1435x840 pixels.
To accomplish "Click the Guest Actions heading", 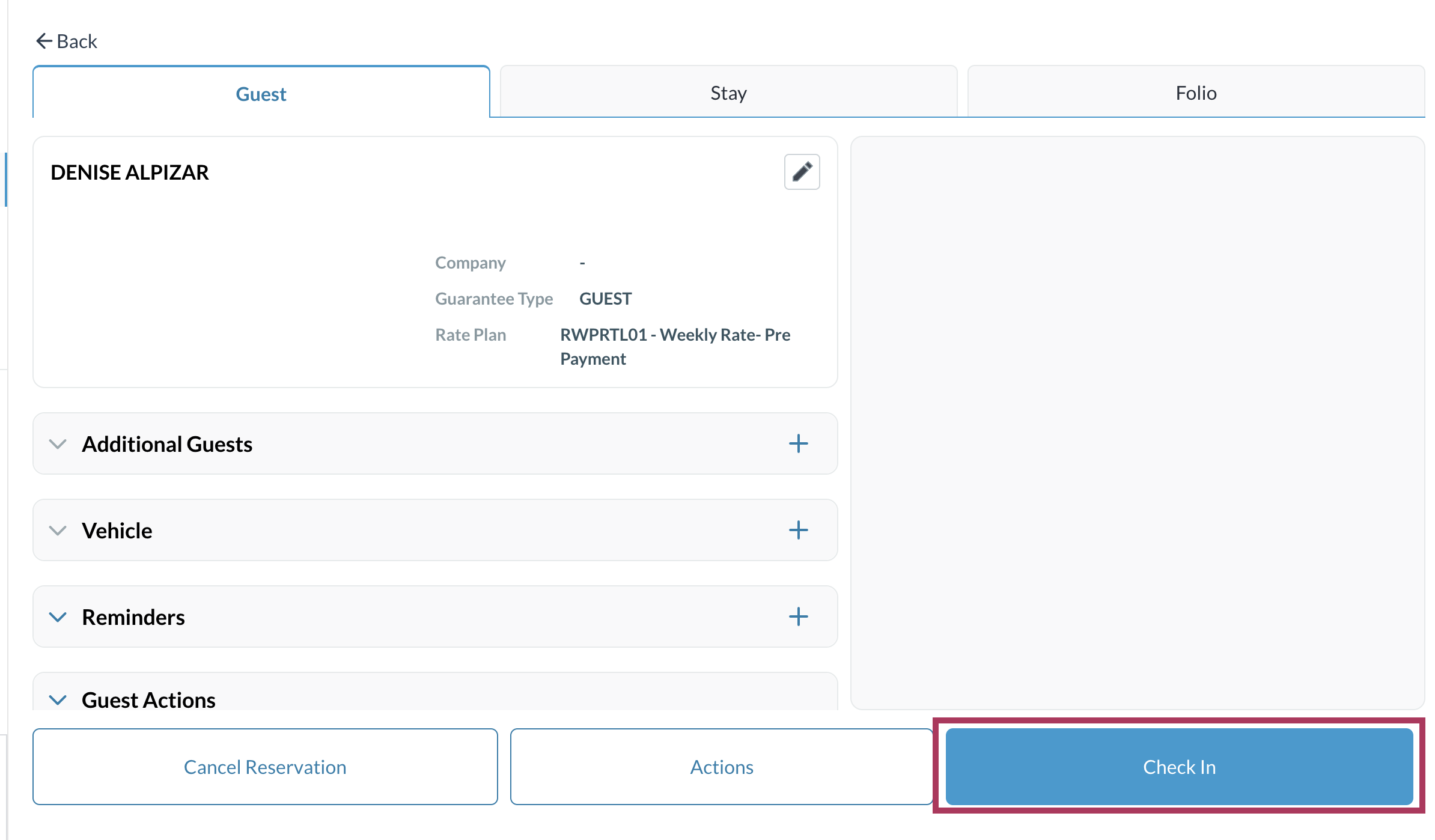I will [x=148, y=700].
